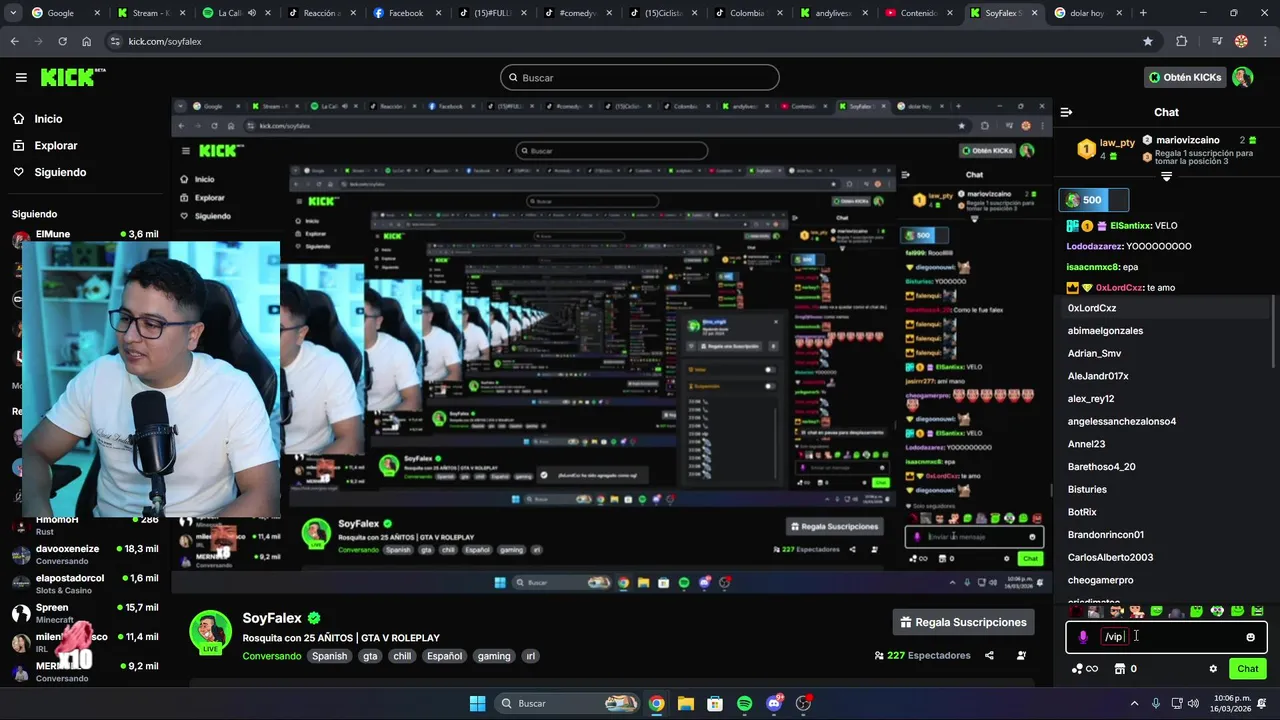Viewport: 1280px width, 720px height.
Task: Open File Explorer from the taskbar
Action: (686, 704)
